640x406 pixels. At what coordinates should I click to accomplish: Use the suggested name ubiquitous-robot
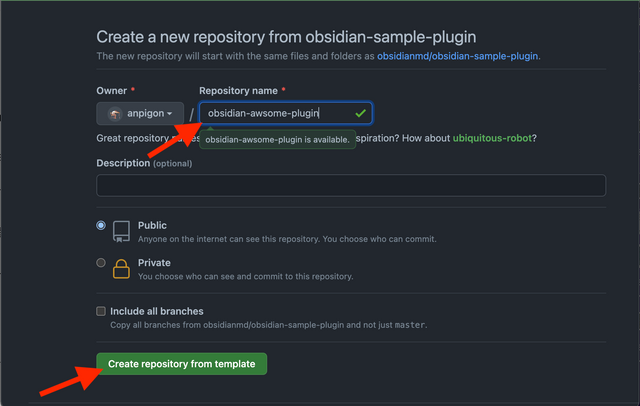pyautogui.click(x=492, y=138)
